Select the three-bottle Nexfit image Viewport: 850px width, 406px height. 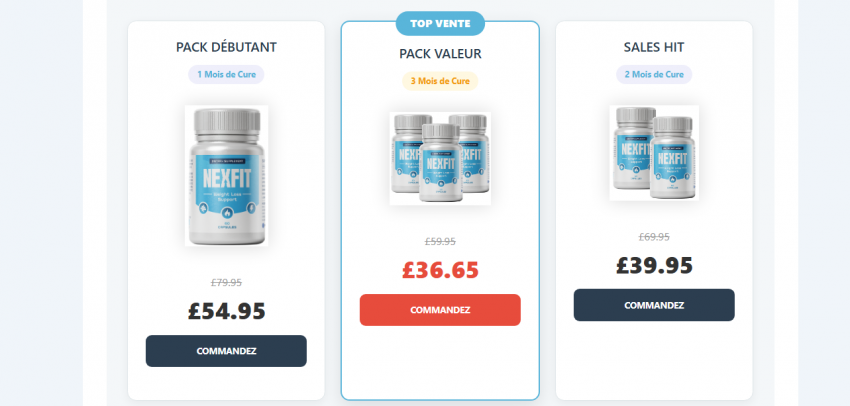click(440, 158)
